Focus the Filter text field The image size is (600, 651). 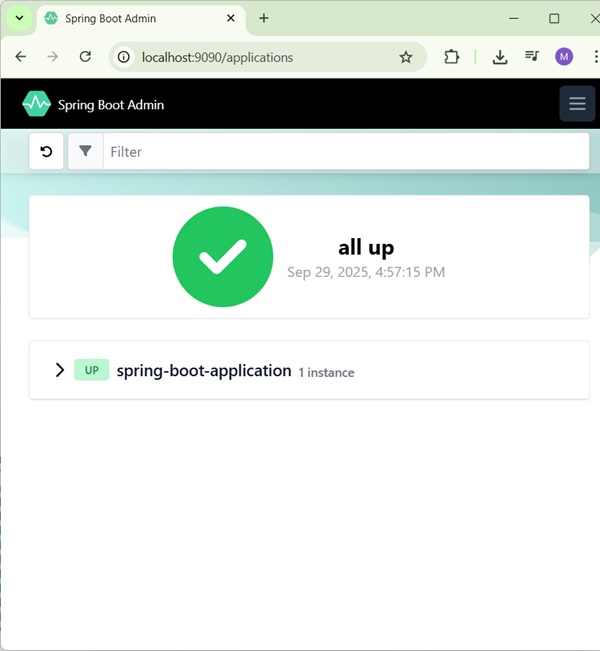(346, 152)
